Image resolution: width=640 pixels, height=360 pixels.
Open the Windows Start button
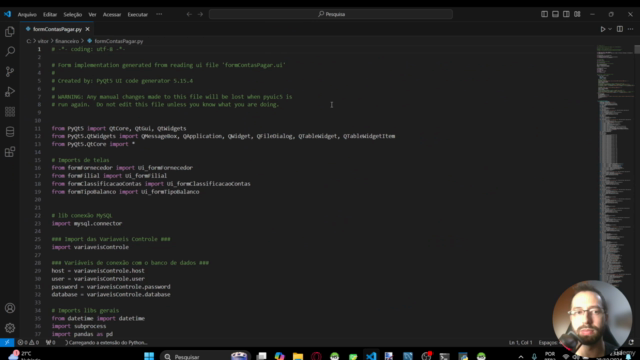tap(149, 356)
